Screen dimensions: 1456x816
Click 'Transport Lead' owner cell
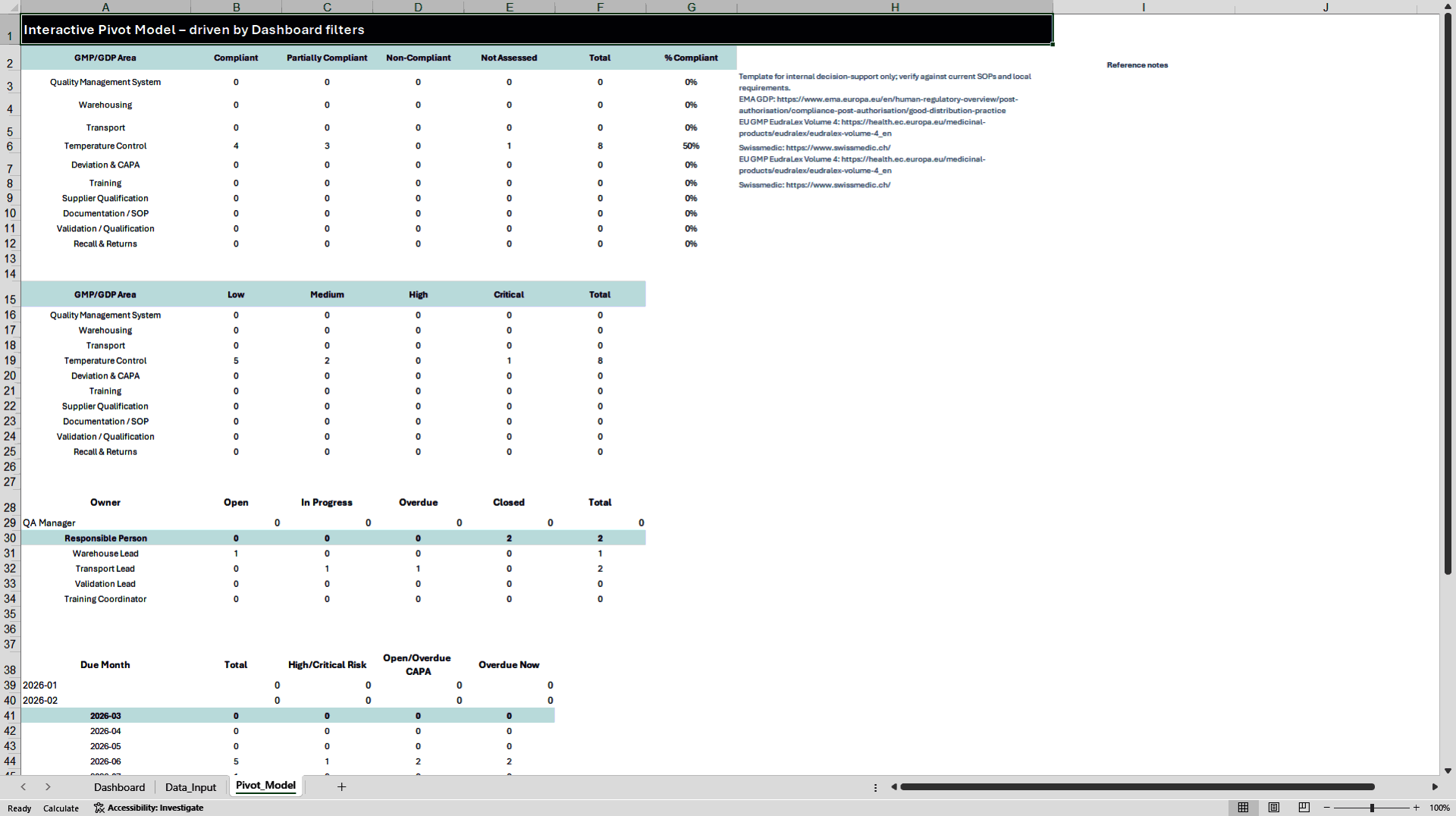click(105, 569)
